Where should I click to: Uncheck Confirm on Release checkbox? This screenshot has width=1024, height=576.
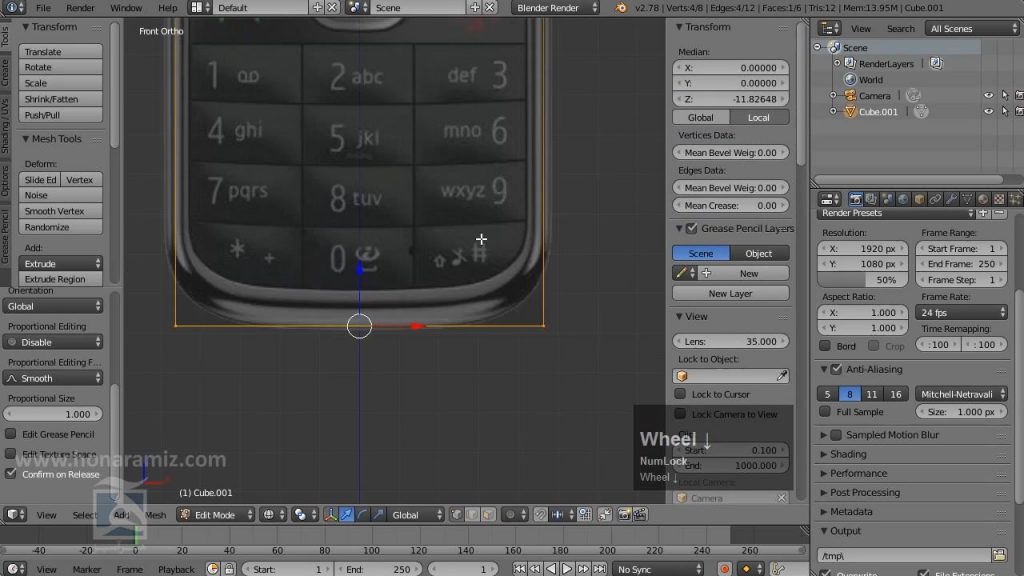(x=10, y=473)
